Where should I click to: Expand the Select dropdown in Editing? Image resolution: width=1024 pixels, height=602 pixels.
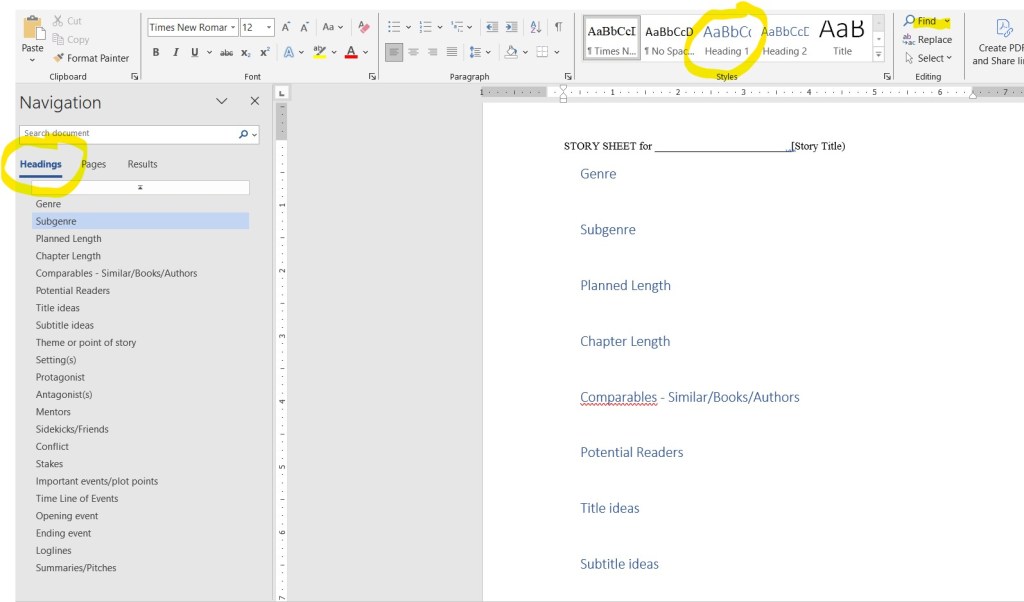(x=929, y=58)
